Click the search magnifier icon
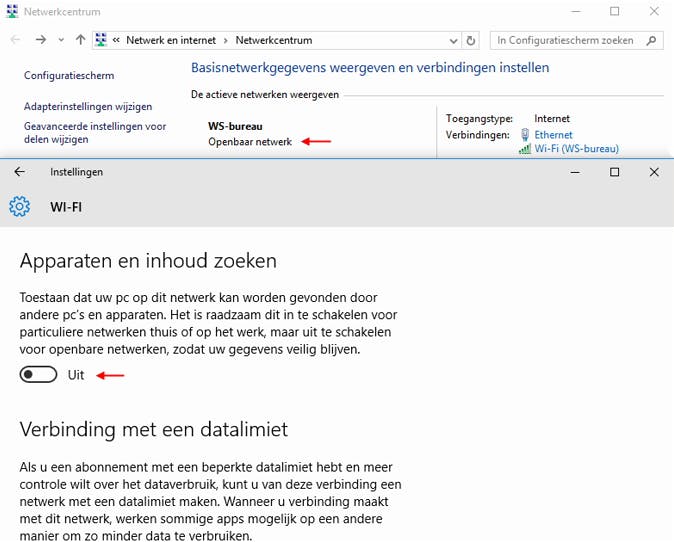This screenshot has width=674, height=542. tap(651, 40)
